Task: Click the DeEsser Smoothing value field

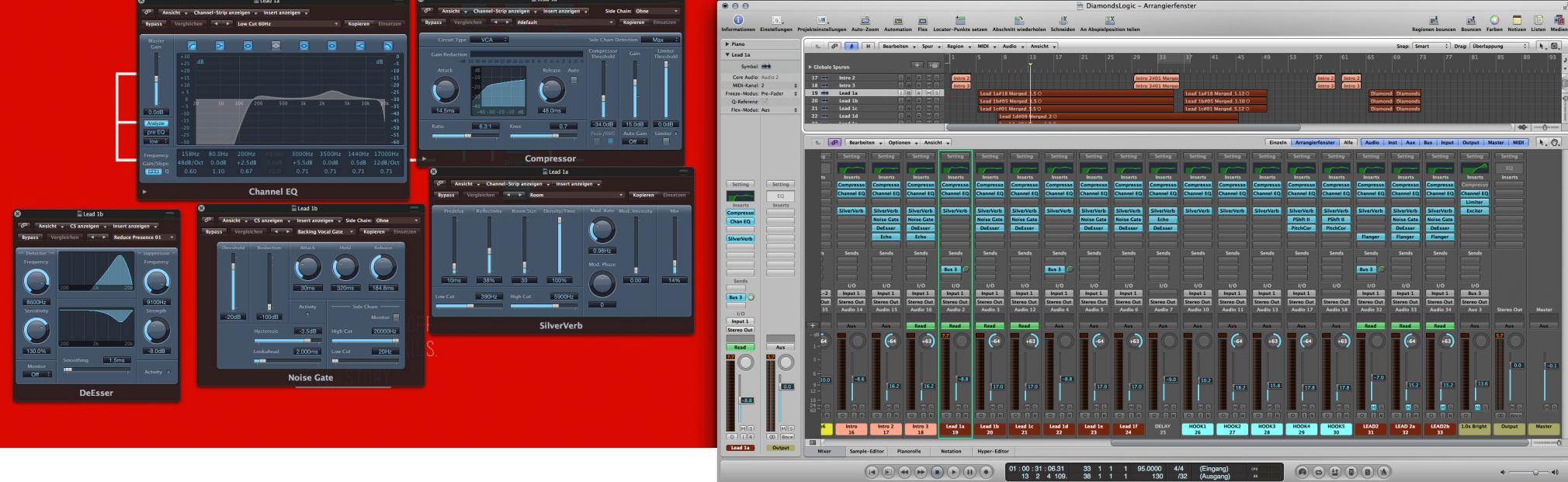Action: pyautogui.click(x=117, y=360)
